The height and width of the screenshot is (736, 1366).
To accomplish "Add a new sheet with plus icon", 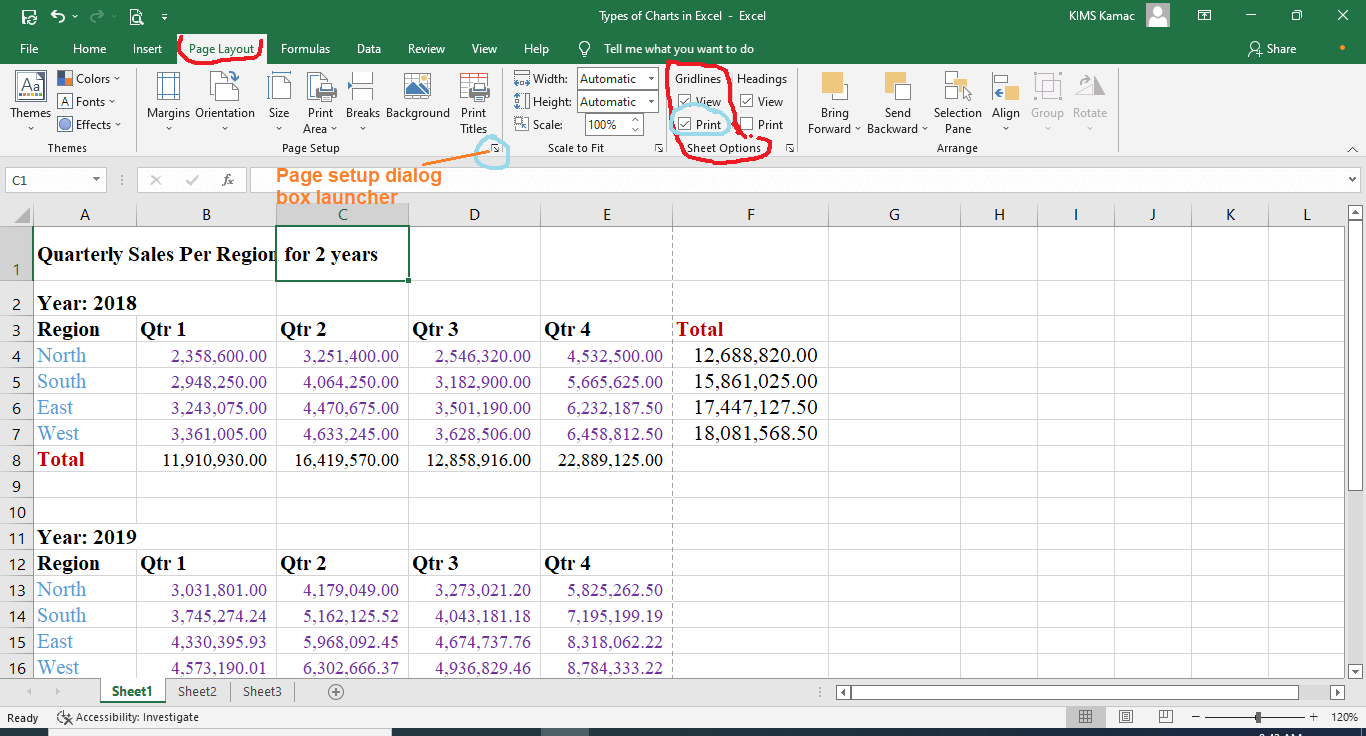I will [336, 691].
